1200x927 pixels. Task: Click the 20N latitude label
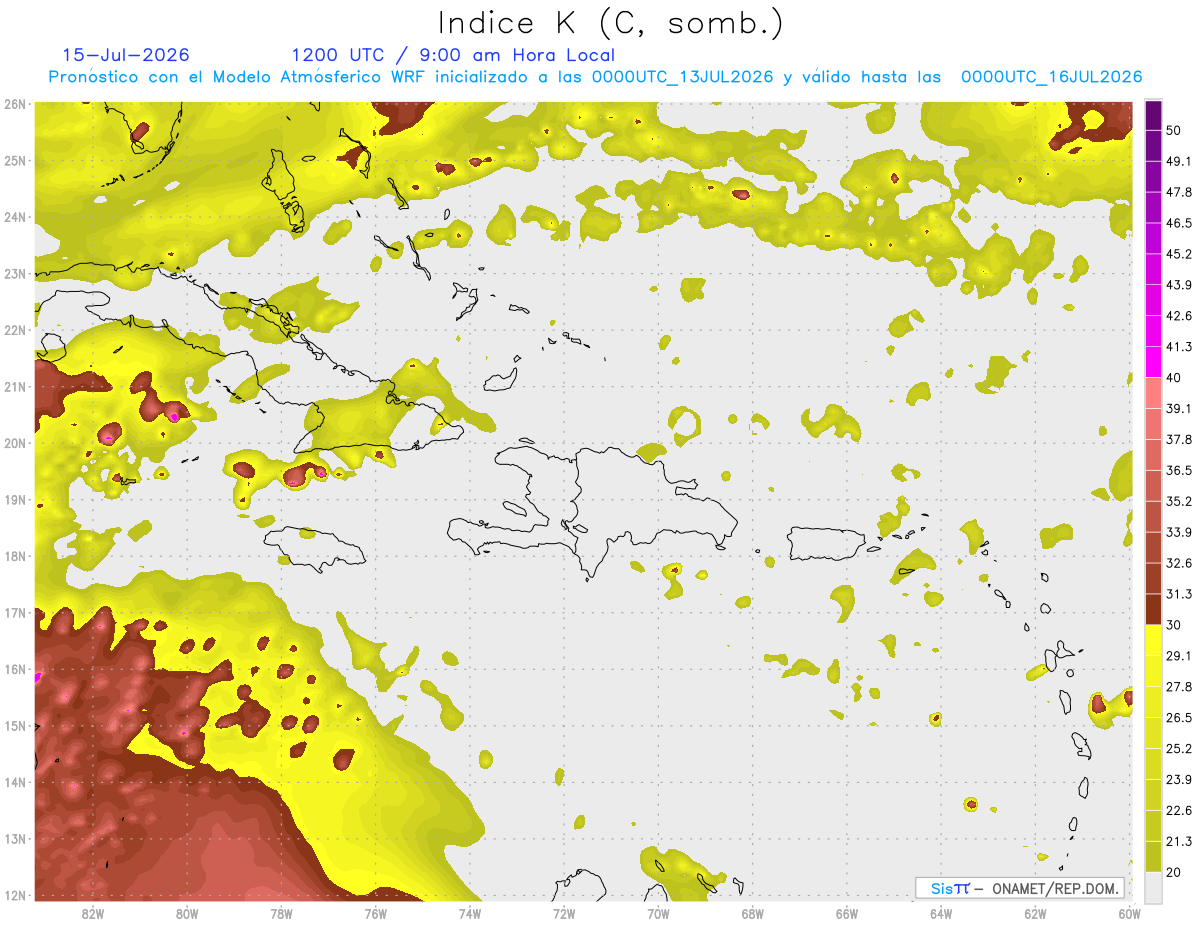(x=14, y=443)
